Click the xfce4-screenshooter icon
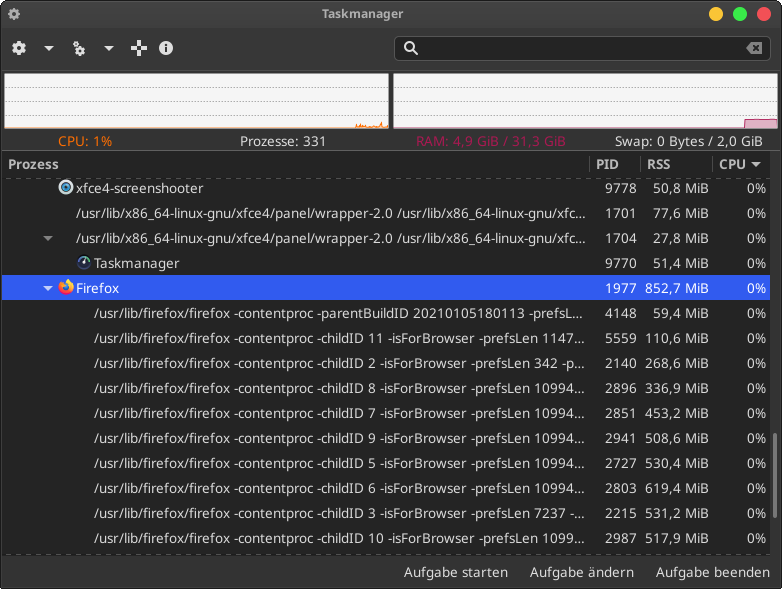Image resolution: width=782 pixels, height=589 pixels. point(66,188)
